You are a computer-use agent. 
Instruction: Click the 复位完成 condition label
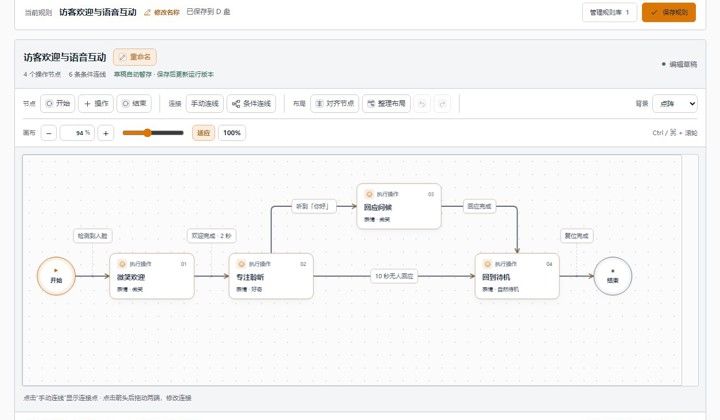tap(577, 236)
